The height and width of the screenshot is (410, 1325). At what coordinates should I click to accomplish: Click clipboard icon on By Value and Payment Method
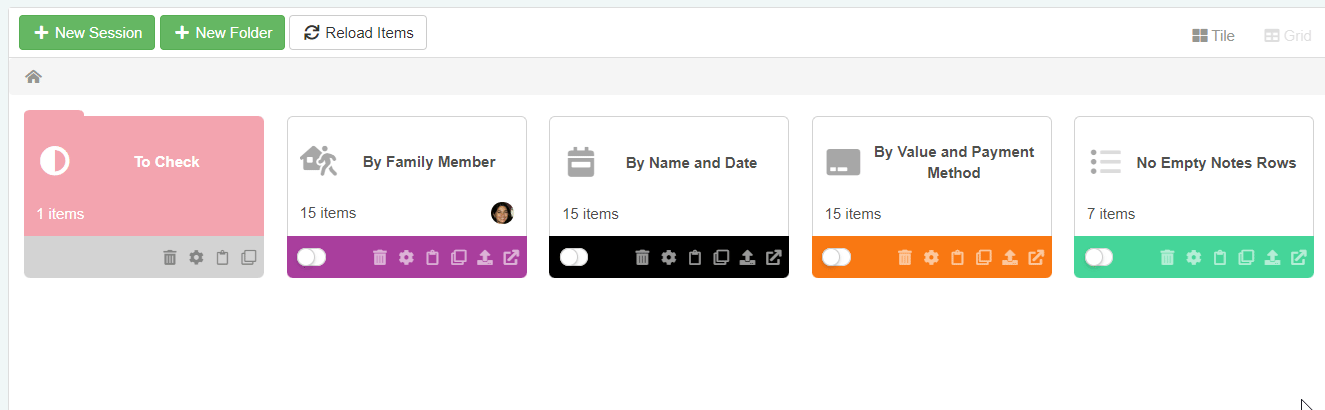[x=957, y=258]
